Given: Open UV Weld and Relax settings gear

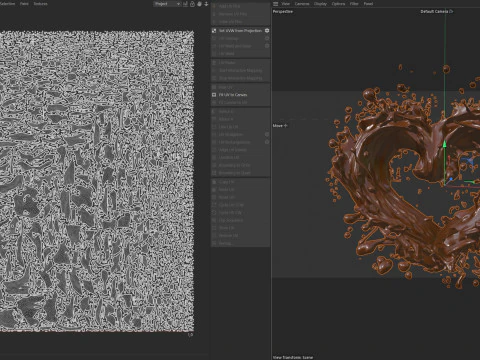Looking at the screenshot, I should (x=267, y=46).
